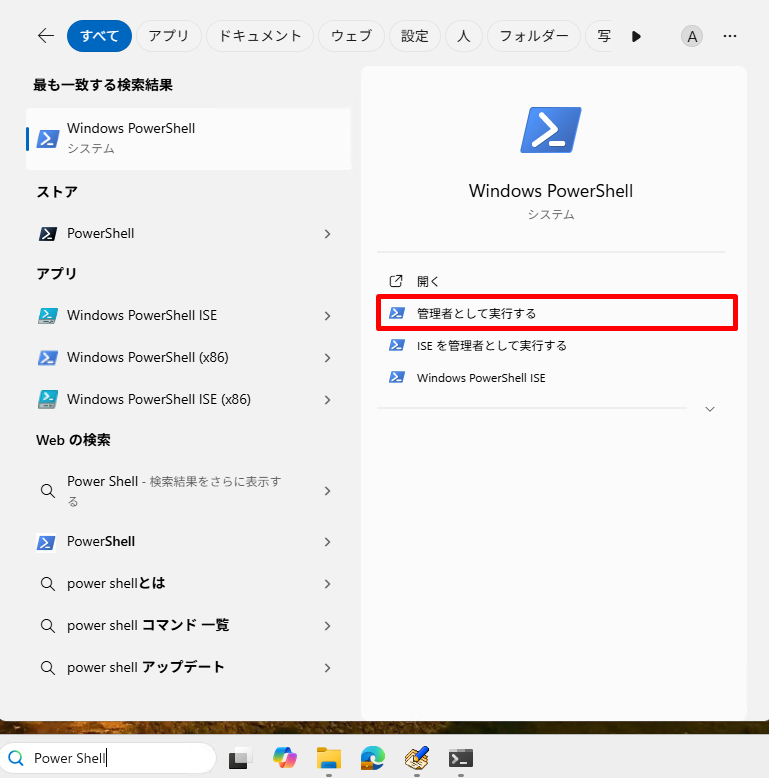Switch to the 人 filter tab
The image size is (769, 778).
coord(464,36)
